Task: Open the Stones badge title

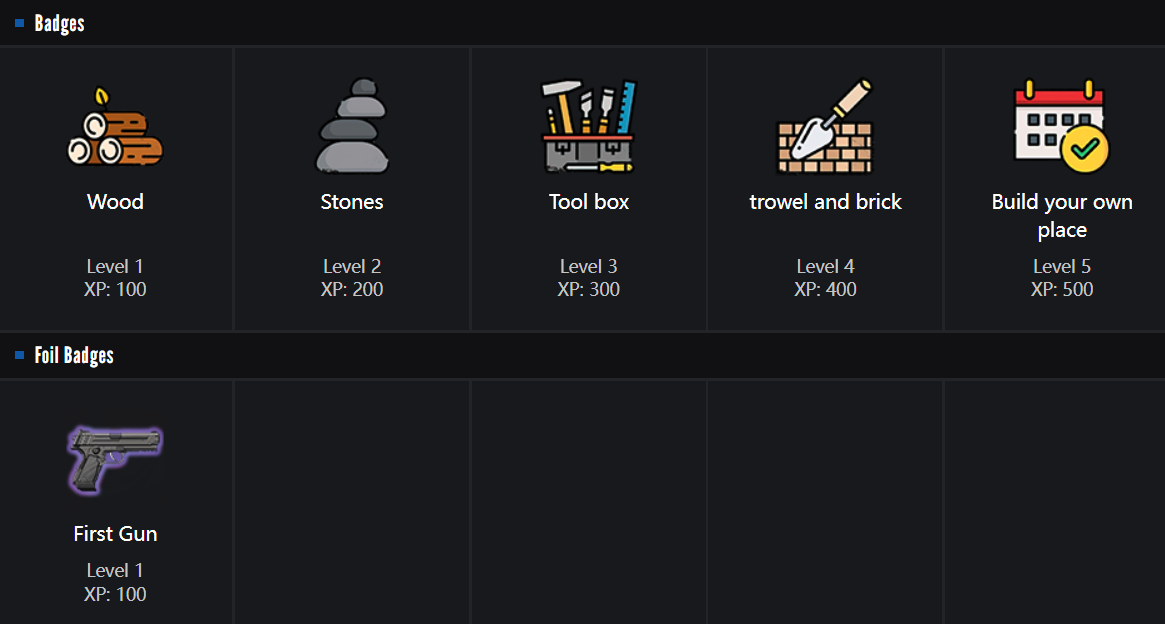Action: 352,202
